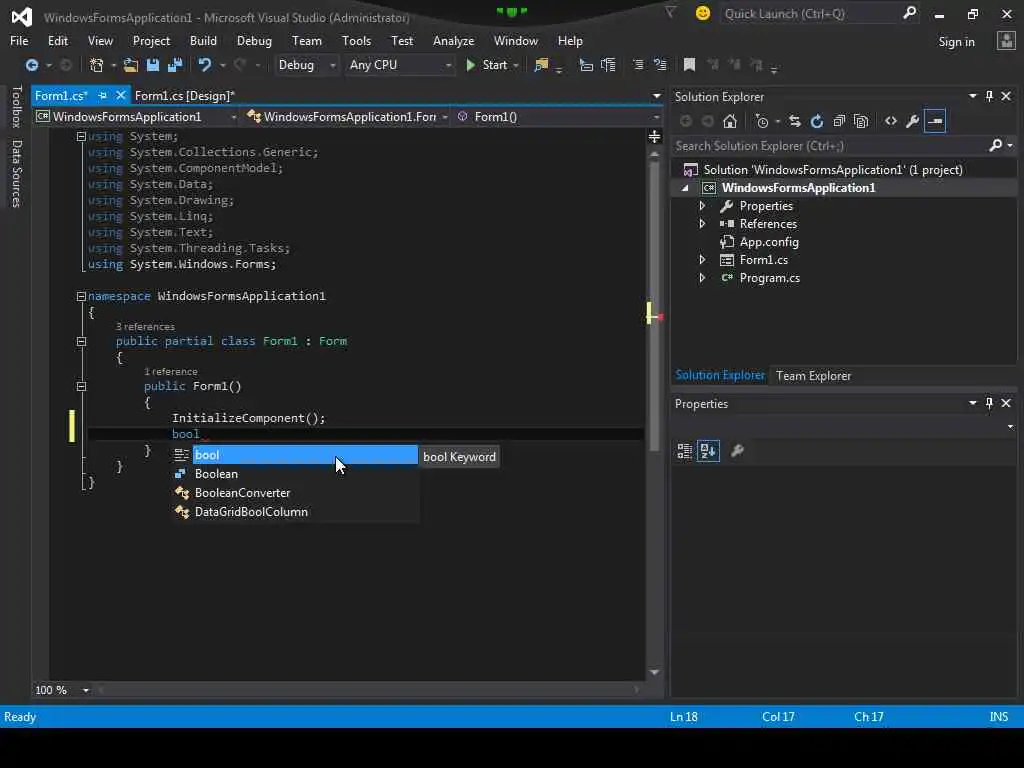This screenshot has height=768, width=1024.
Task: Click the Search Solution Explorer field
Action: pos(829,146)
